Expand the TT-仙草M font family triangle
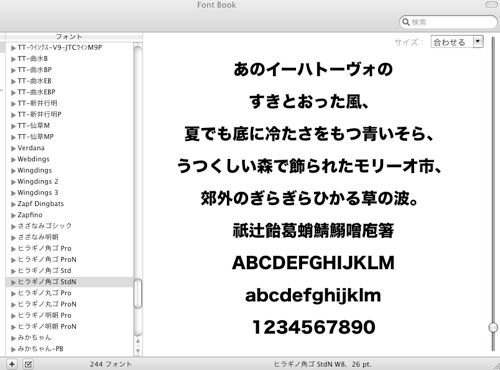Image resolution: width=500 pixels, height=370 pixels. [13, 126]
